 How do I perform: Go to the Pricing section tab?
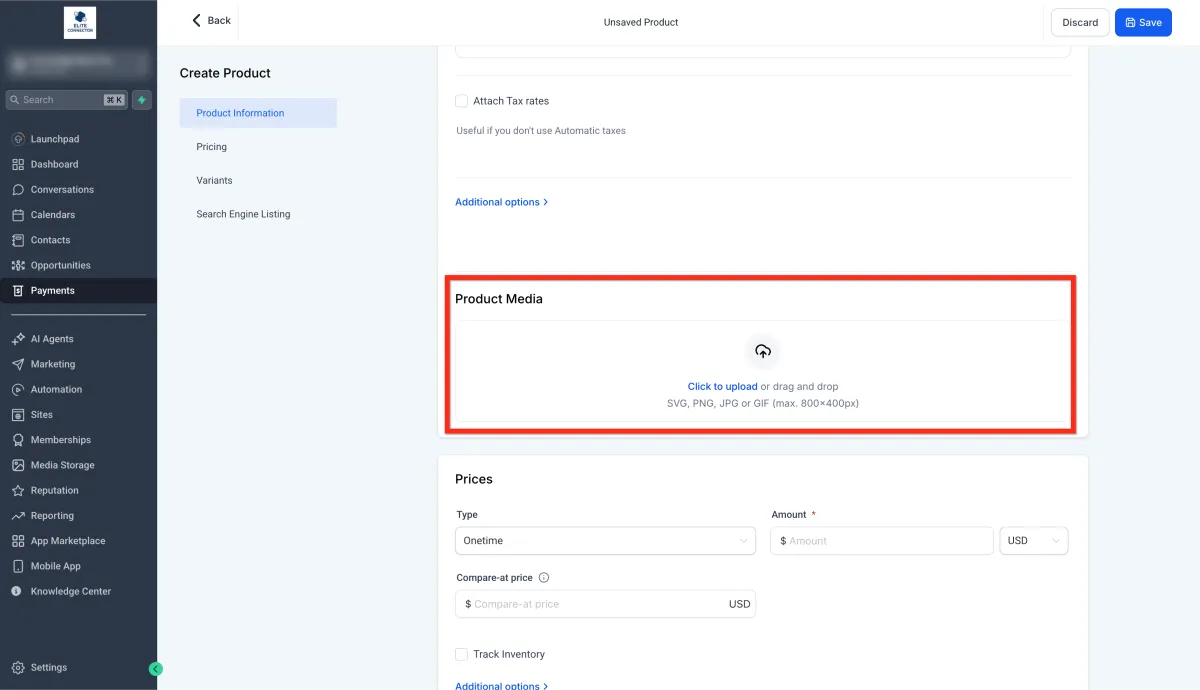coord(212,147)
